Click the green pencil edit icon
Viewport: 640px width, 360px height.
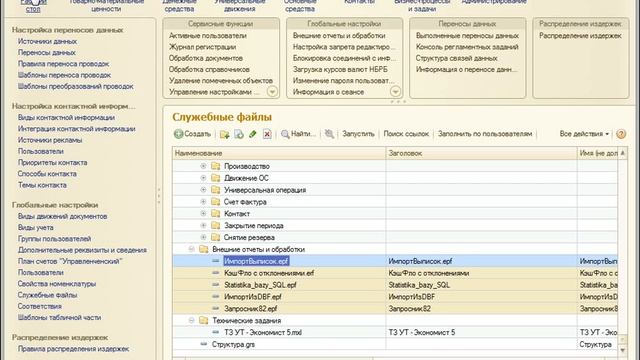click(253, 134)
